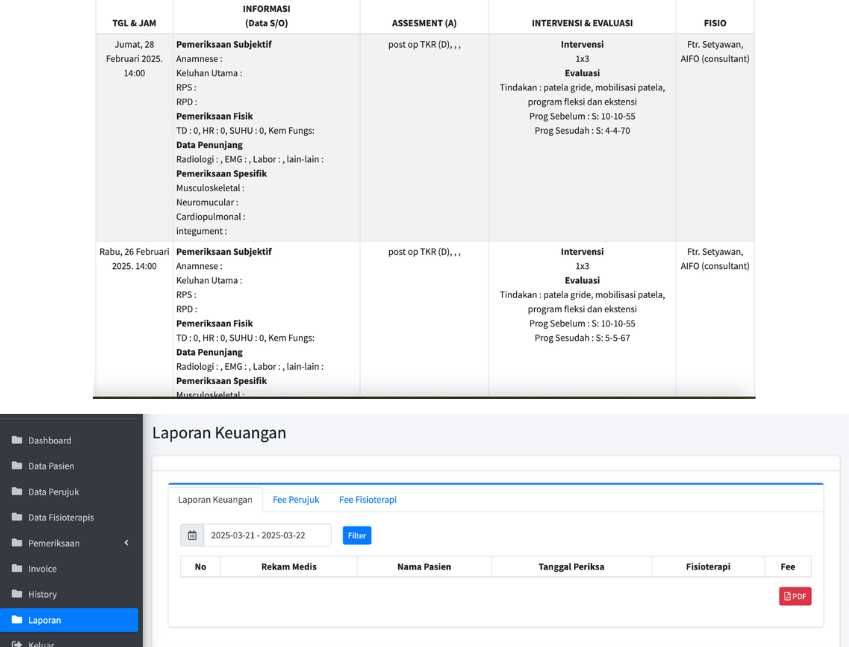Select the Laporan Keuangan tab
849x647 pixels.
click(x=215, y=499)
